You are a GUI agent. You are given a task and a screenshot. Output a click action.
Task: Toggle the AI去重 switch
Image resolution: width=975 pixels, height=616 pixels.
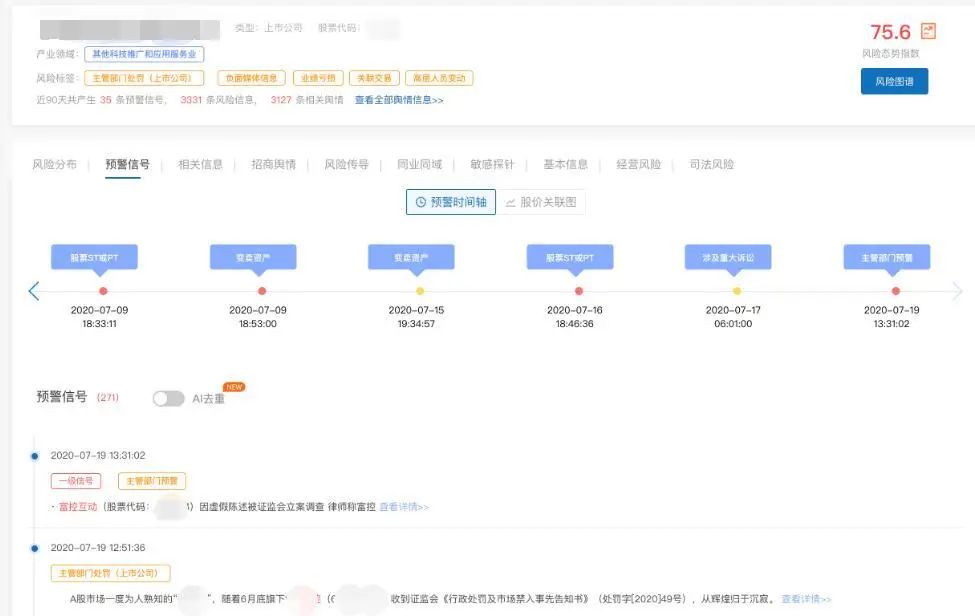(168, 398)
